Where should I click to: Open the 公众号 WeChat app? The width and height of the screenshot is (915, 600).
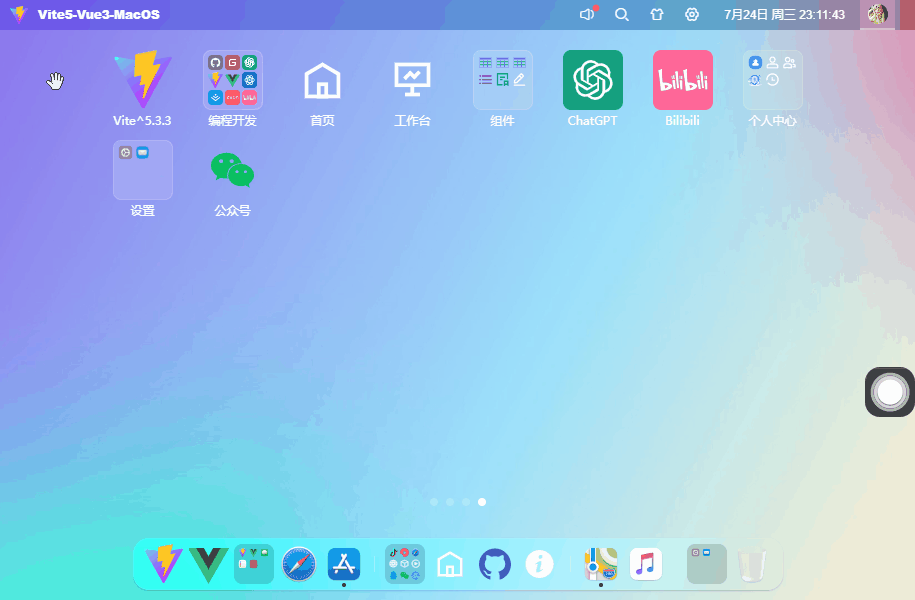233,170
